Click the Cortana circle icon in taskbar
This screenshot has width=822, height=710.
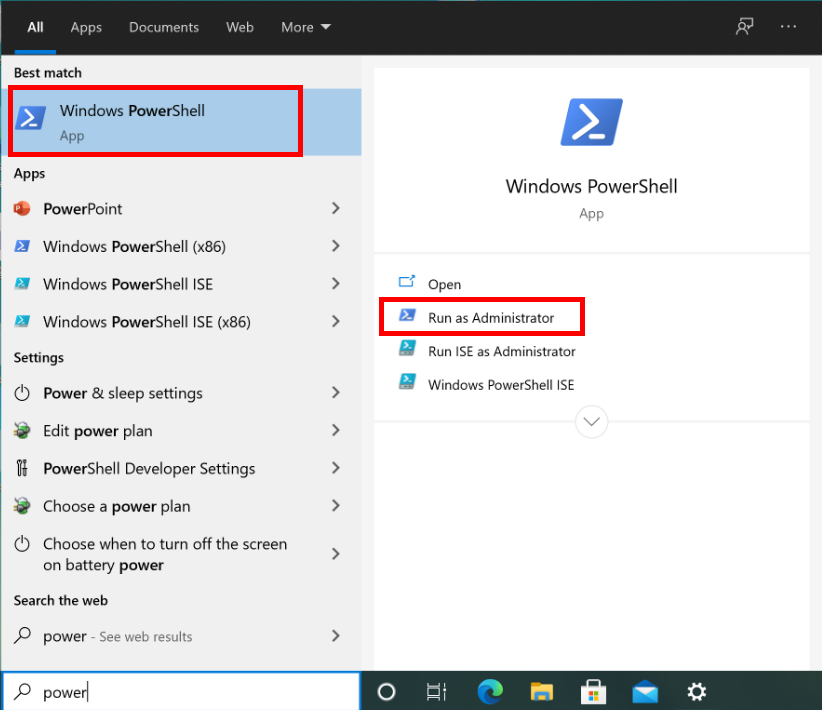(x=386, y=691)
